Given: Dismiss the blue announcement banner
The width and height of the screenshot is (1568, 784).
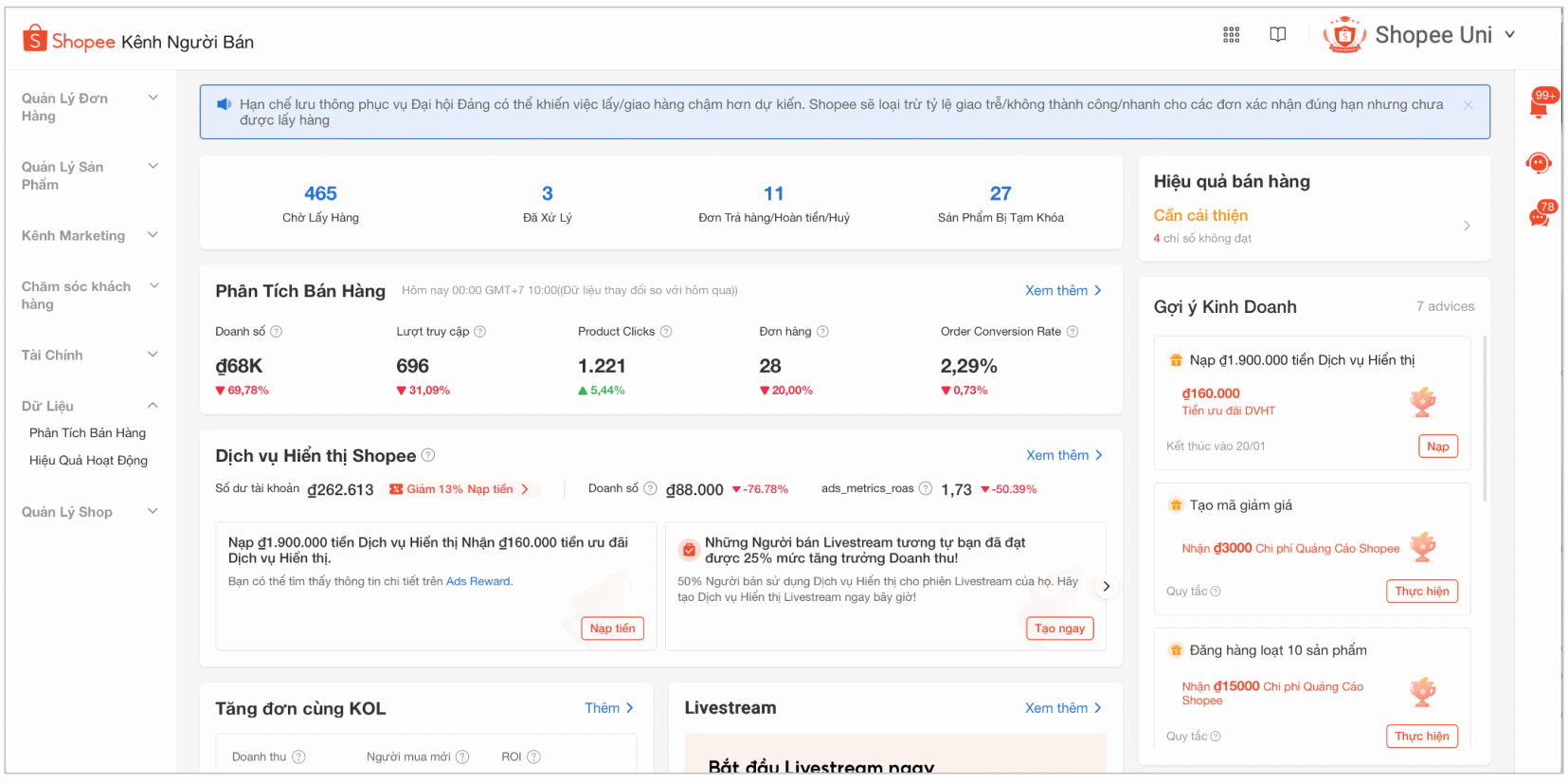Looking at the screenshot, I should pos(1468,105).
